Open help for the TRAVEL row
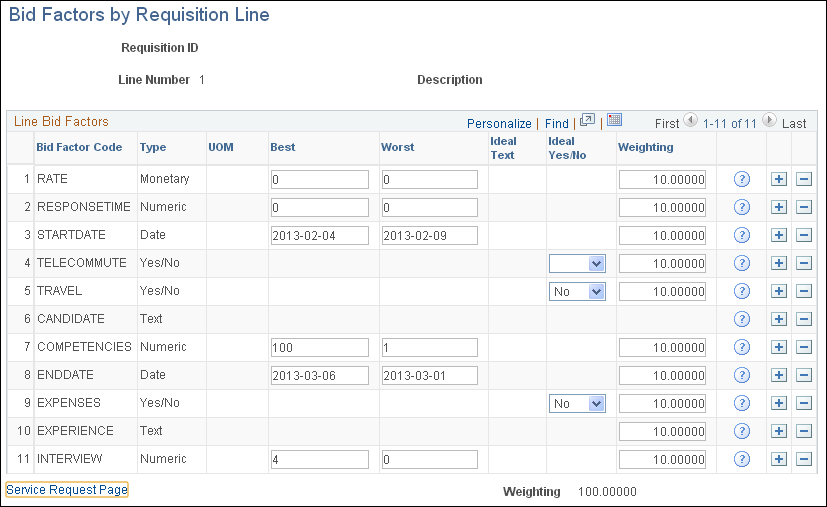 [x=742, y=291]
